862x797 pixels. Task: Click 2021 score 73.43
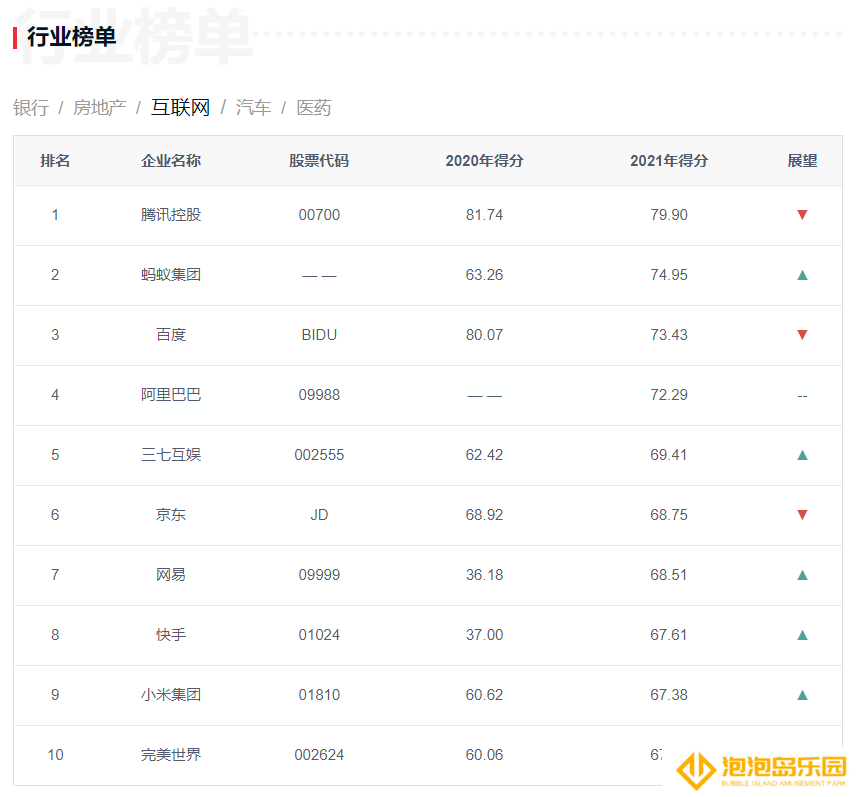[x=669, y=335]
